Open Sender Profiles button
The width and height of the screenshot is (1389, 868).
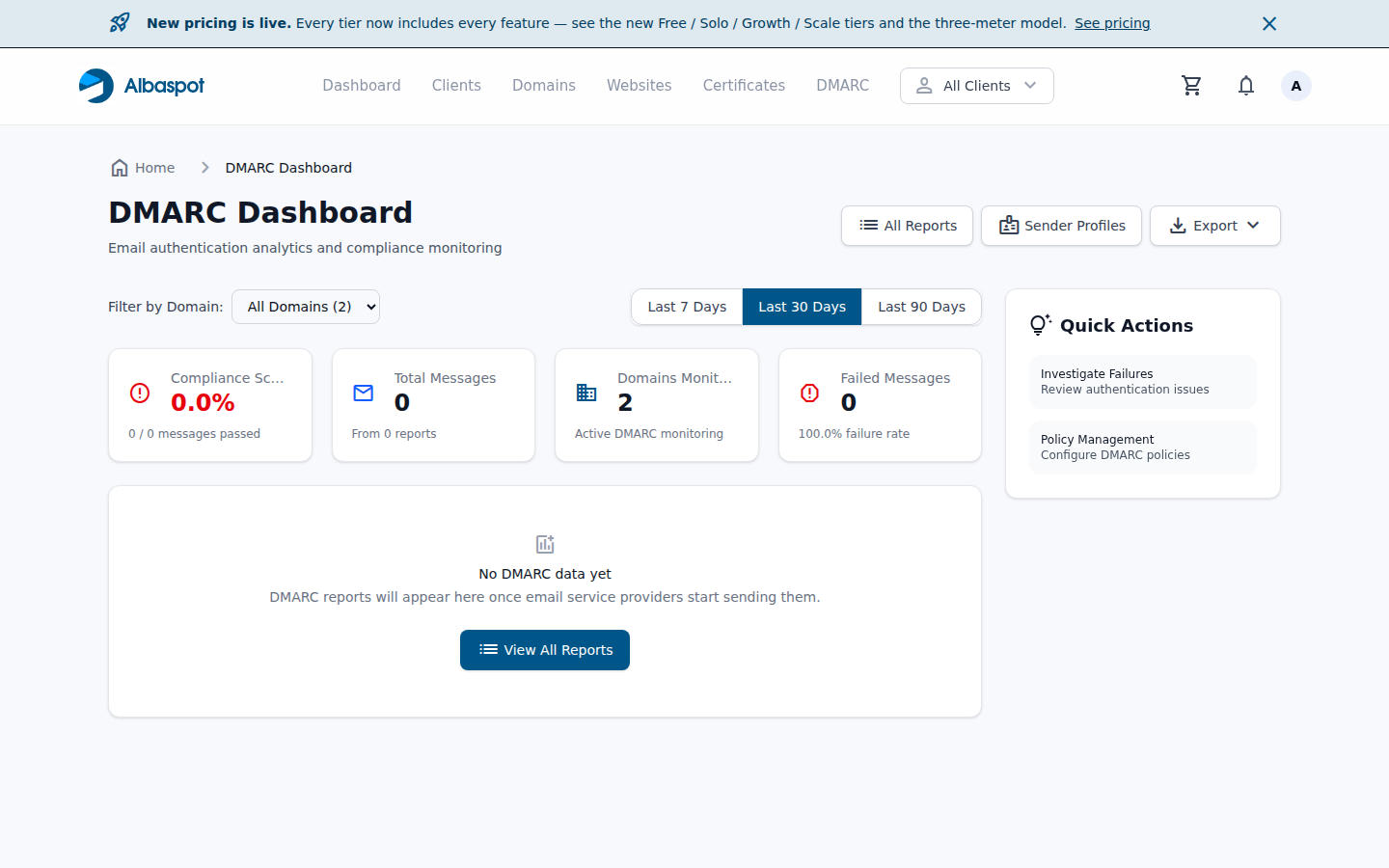(x=1061, y=226)
